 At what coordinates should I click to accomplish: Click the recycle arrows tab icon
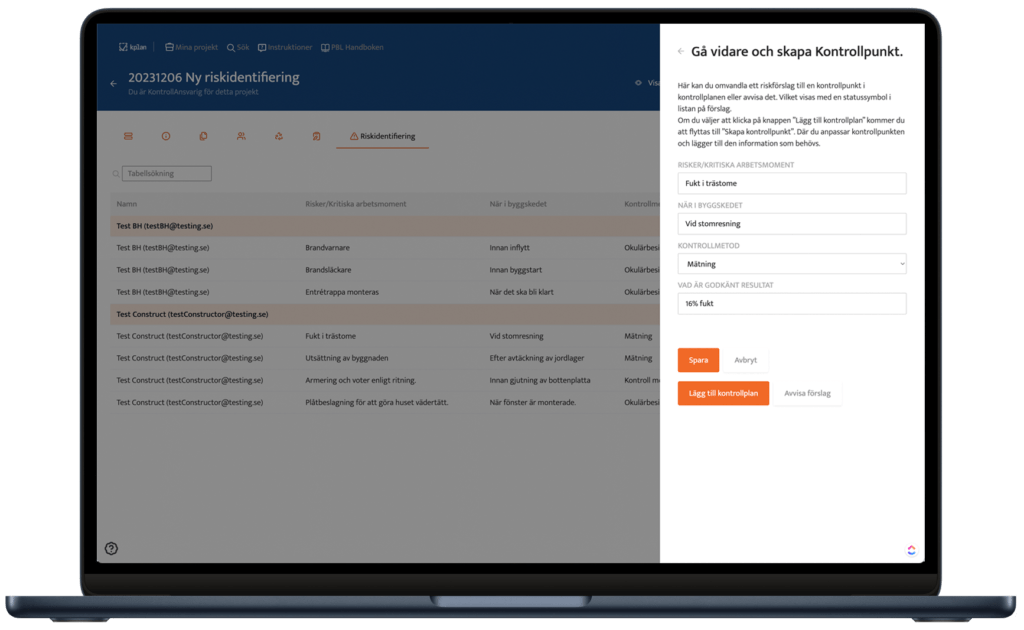point(278,136)
